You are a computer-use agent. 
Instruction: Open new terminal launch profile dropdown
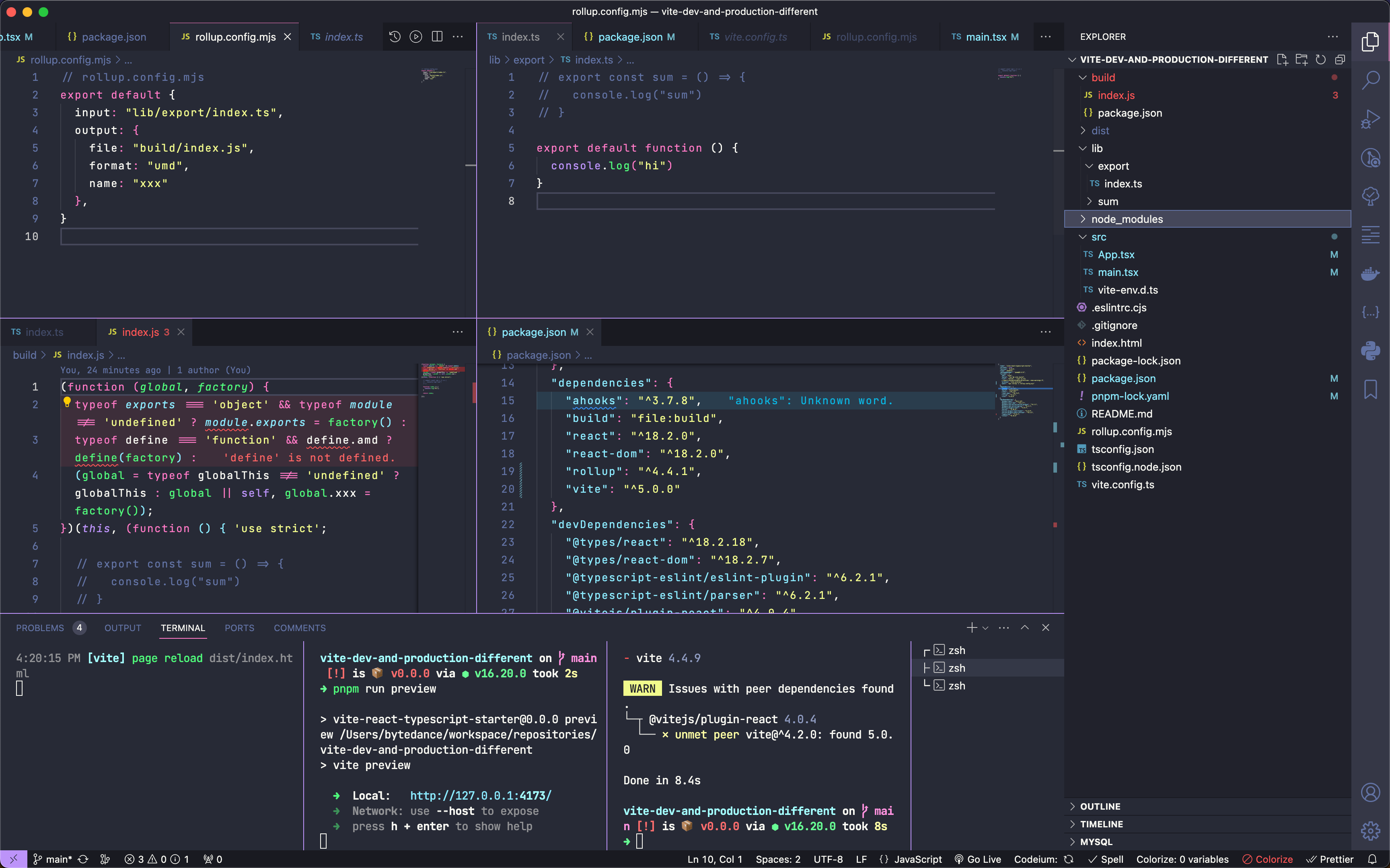tap(985, 628)
